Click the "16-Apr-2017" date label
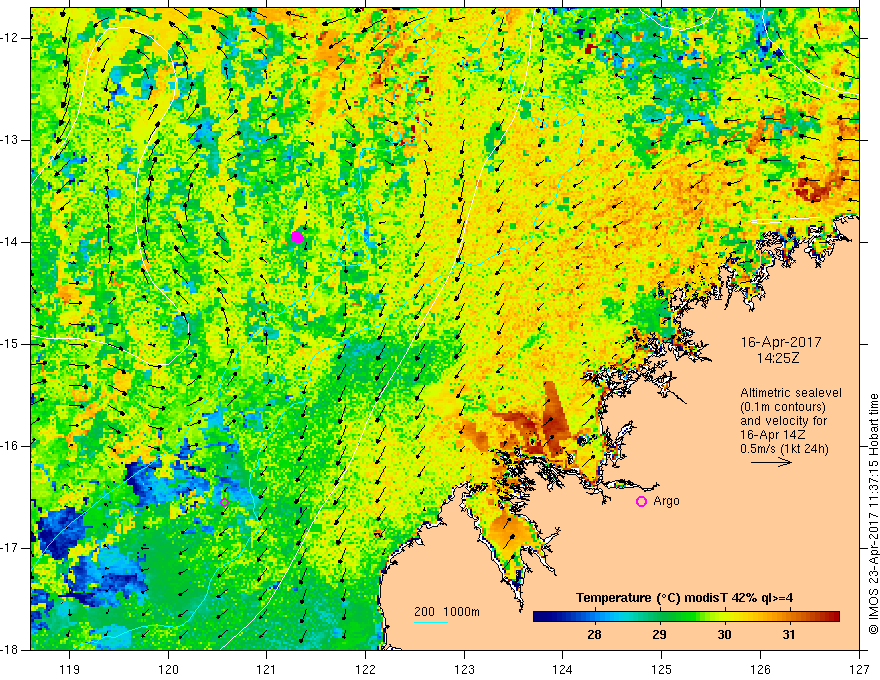 point(781,342)
